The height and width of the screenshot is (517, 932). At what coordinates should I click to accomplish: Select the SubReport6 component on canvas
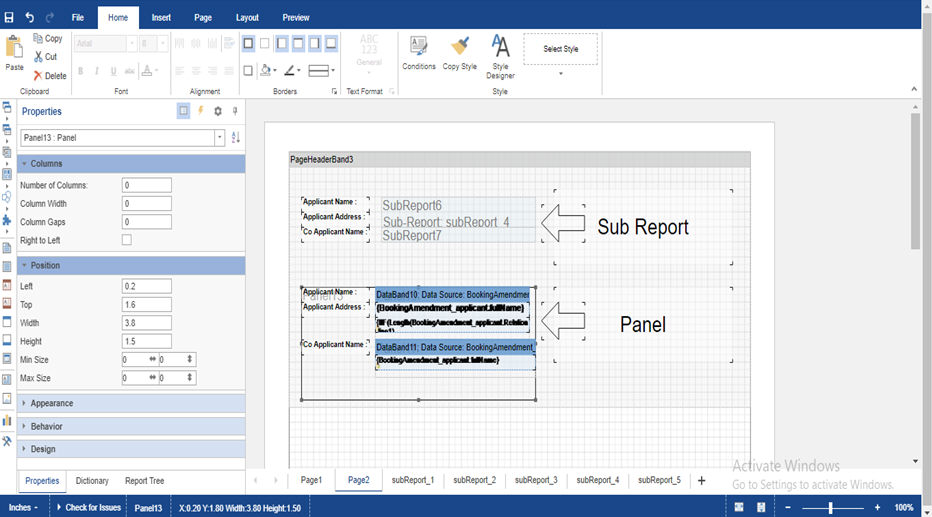coord(458,206)
